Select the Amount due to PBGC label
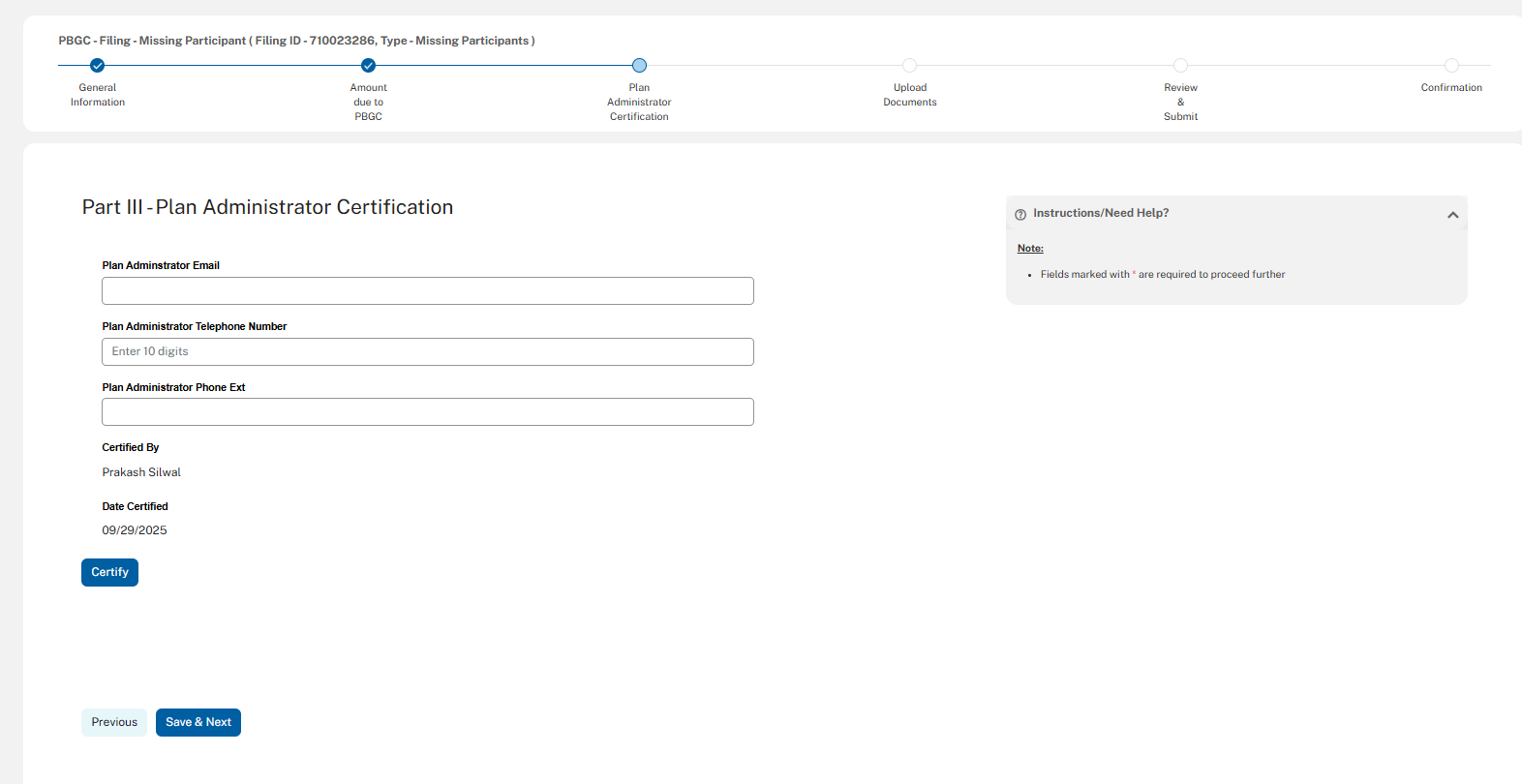Screen dimensions: 1522x784 coord(368,102)
